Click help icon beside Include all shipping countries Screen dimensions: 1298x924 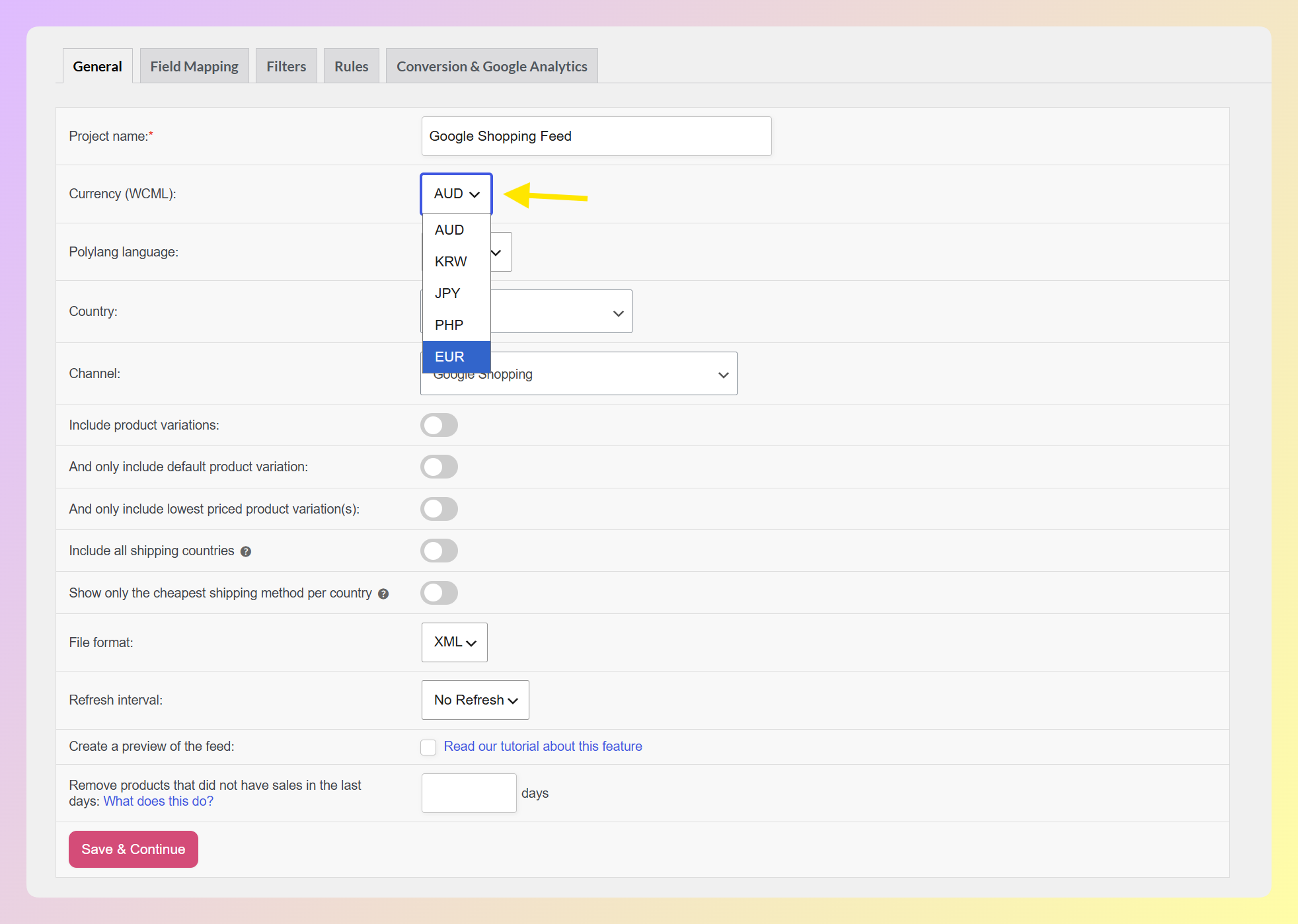246,551
